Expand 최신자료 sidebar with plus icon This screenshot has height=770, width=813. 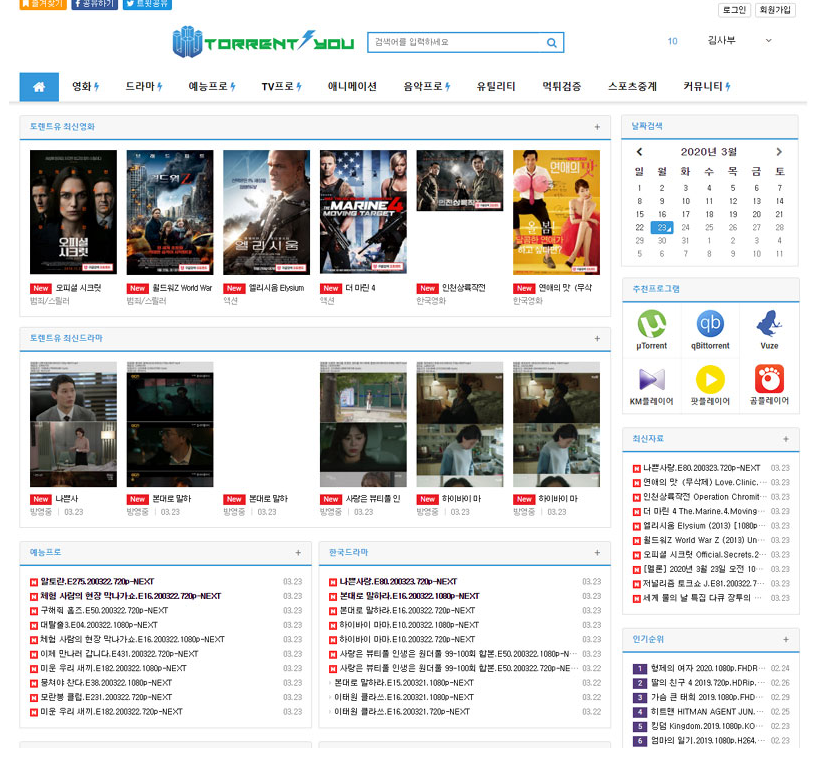point(786,439)
